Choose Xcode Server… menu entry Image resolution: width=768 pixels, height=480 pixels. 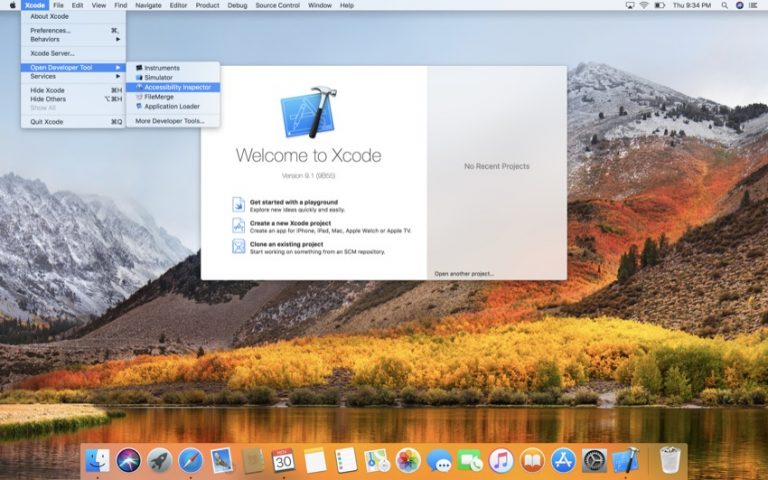click(73, 53)
